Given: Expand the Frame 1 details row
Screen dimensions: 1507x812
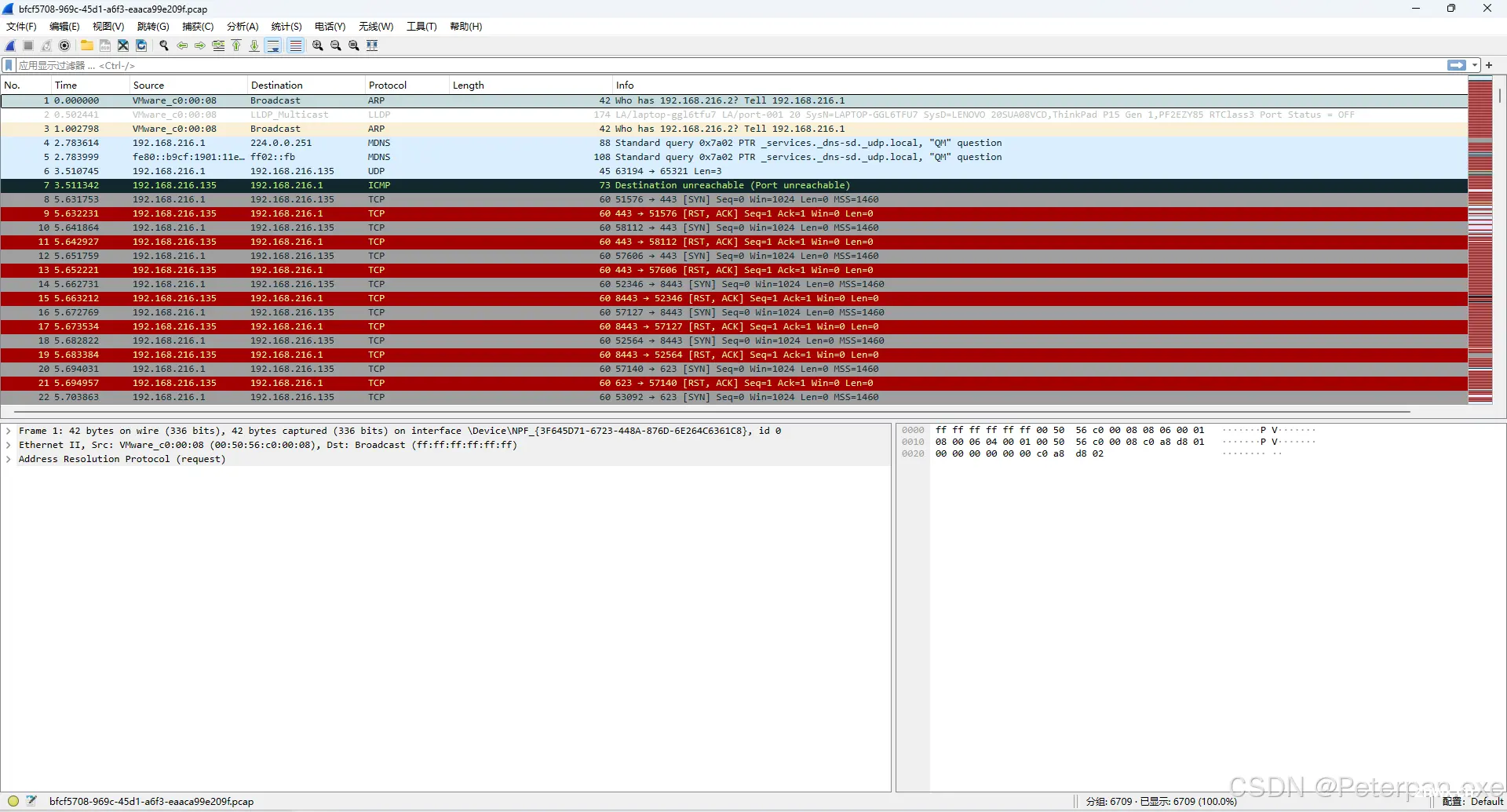Looking at the screenshot, I should click(x=9, y=431).
